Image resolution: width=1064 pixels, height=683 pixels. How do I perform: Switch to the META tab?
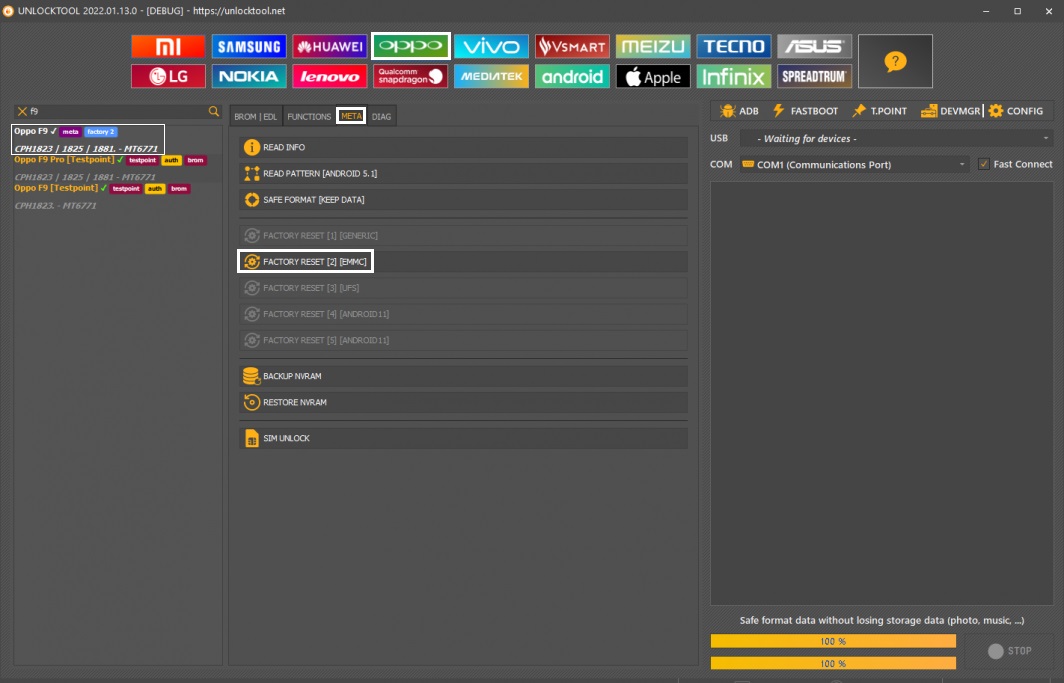pos(351,116)
